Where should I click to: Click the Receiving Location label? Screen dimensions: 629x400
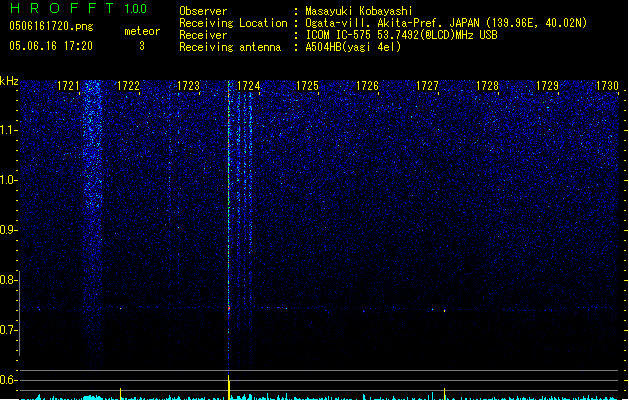tap(233, 23)
